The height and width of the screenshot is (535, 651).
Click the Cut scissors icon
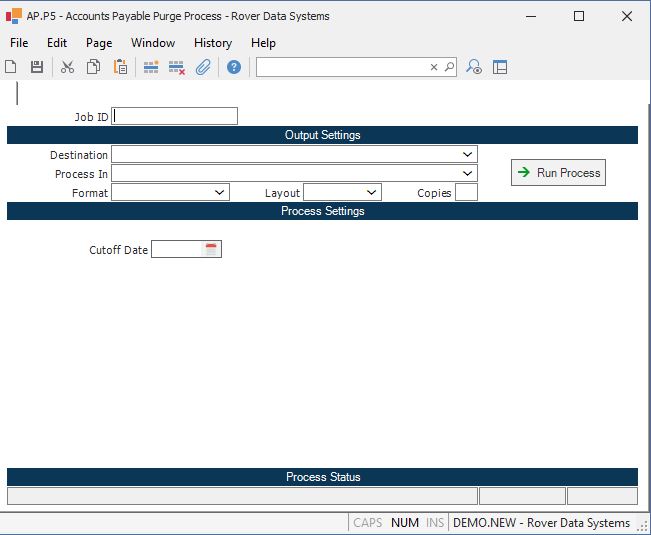(x=67, y=67)
